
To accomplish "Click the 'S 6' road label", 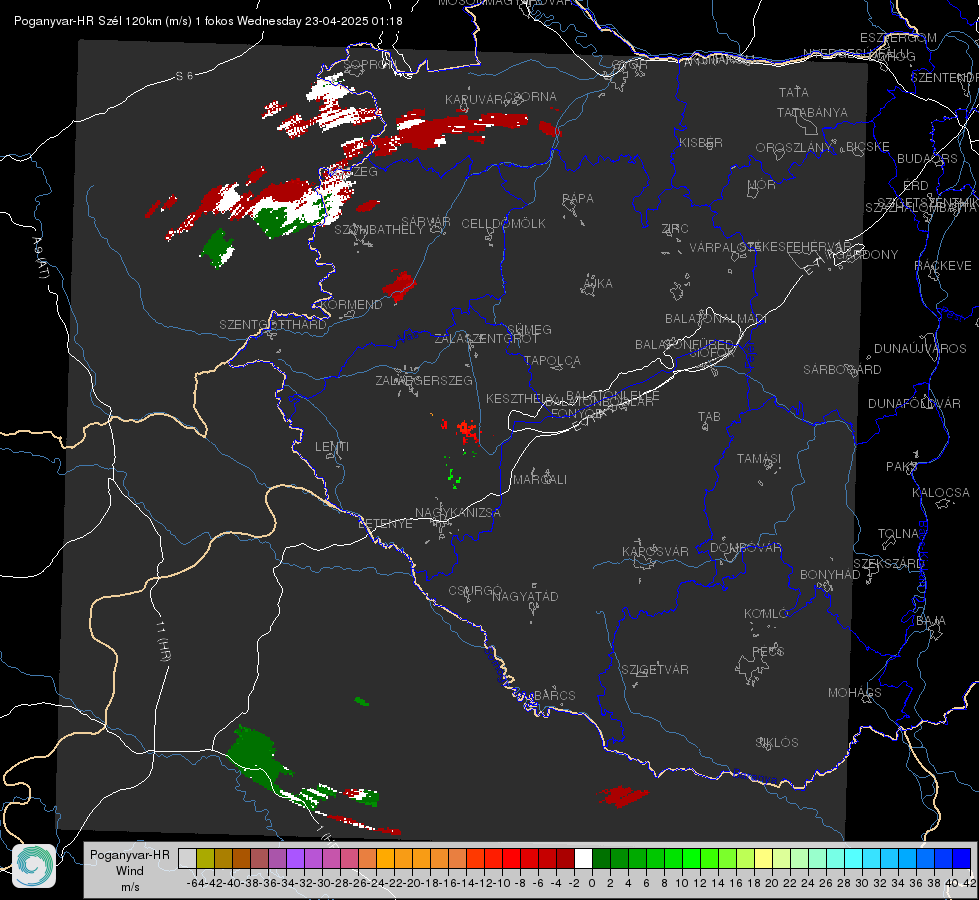I will (184, 76).
